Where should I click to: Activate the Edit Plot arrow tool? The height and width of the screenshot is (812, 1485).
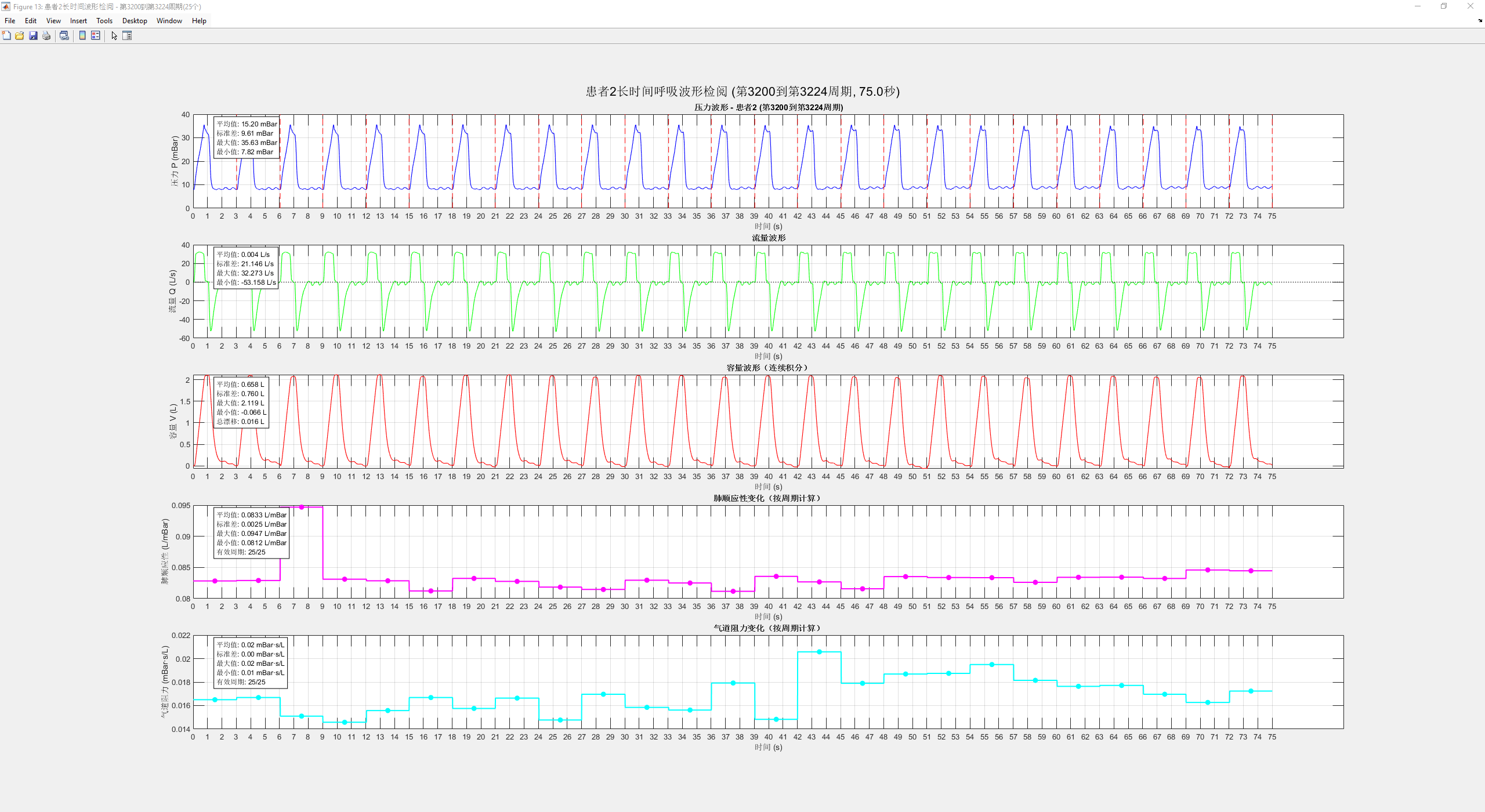click(x=114, y=36)
